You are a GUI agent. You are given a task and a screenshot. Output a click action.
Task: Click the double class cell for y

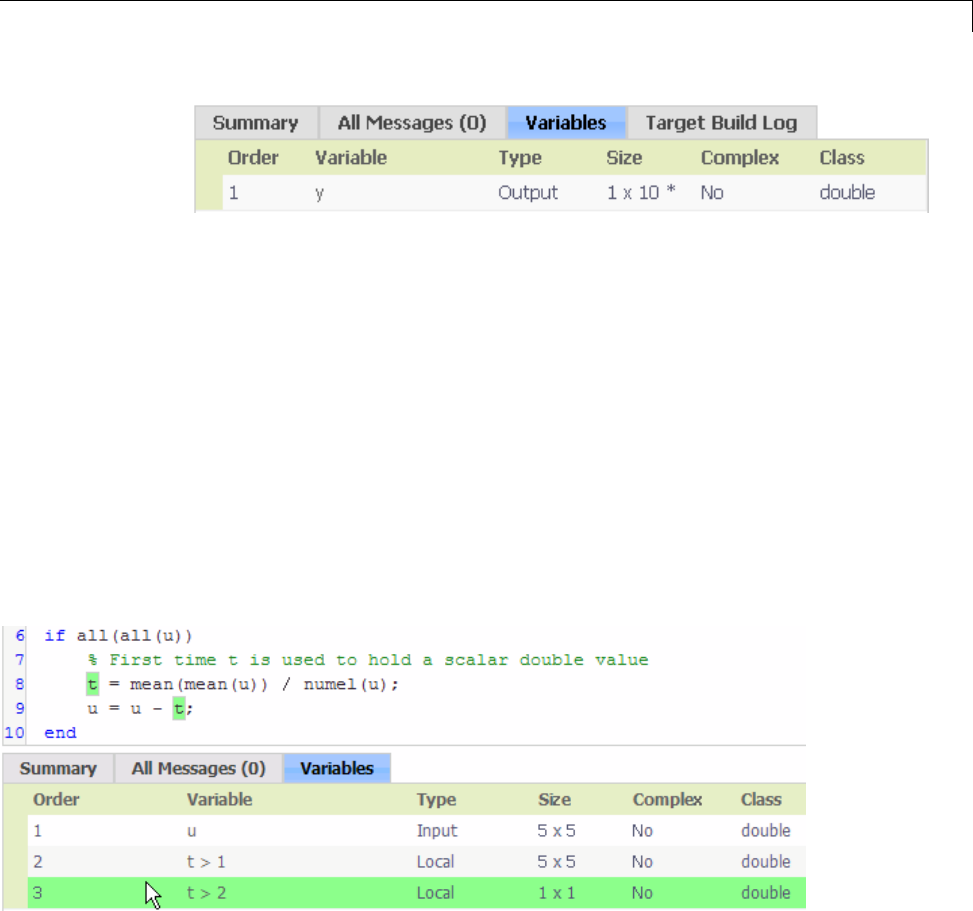point(847,193)
